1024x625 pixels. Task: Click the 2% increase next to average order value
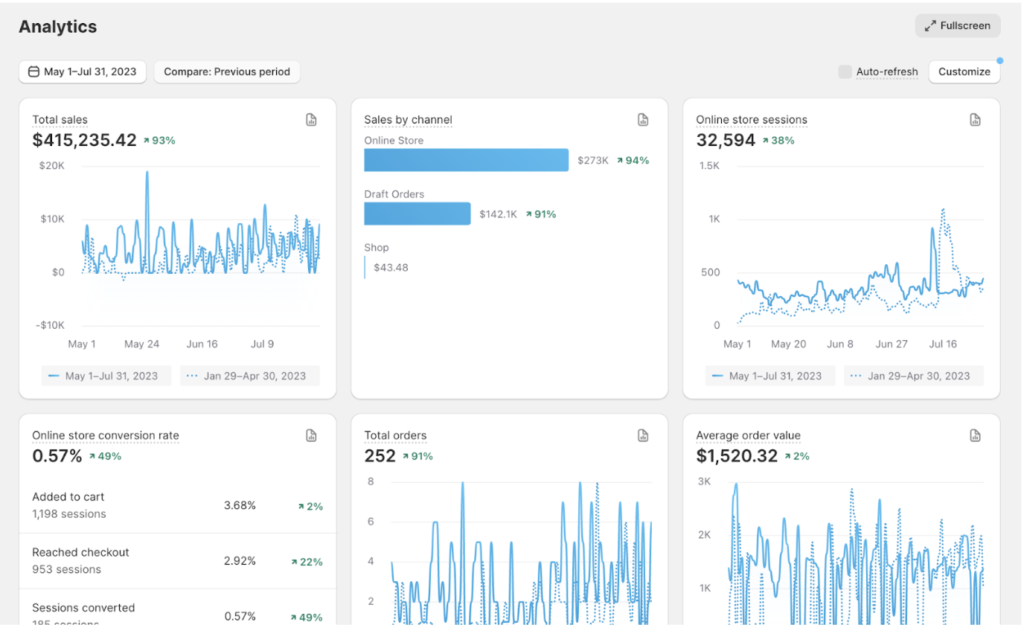(797, 457)
